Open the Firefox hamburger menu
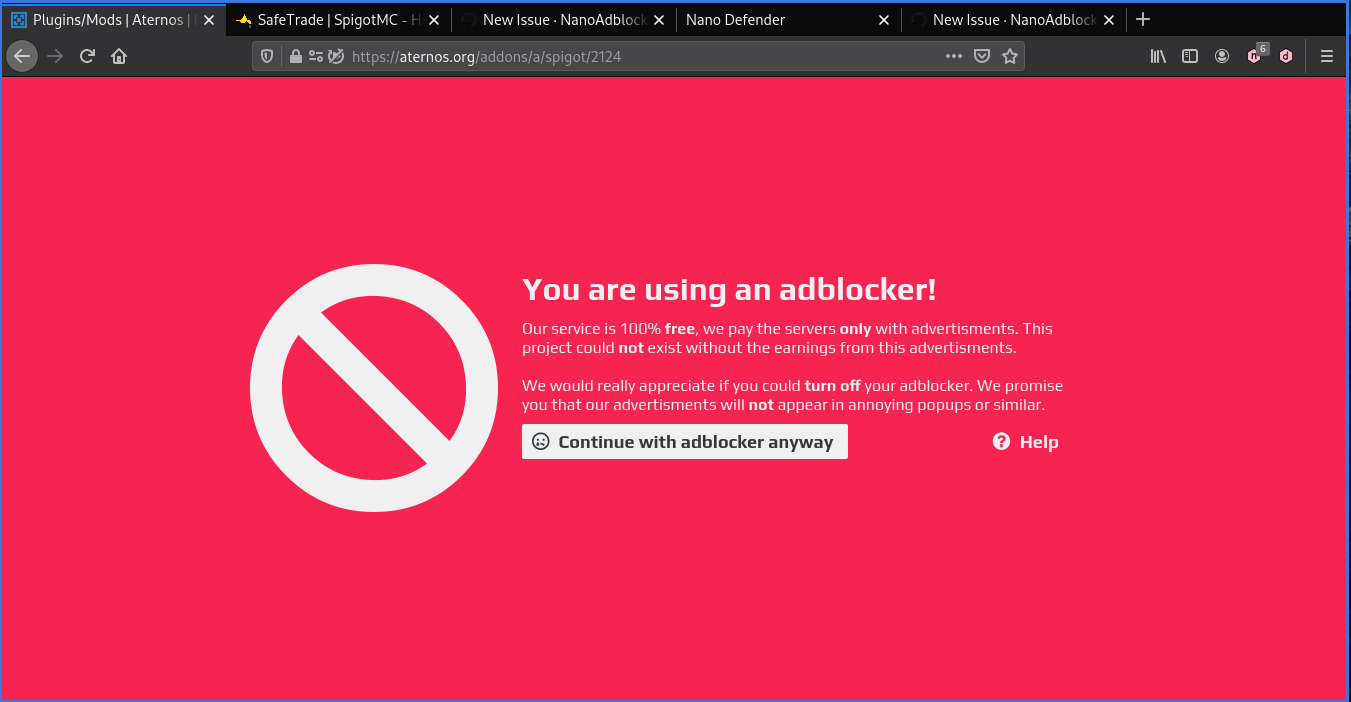This screenshot has height=702, width=1351. pyautogui.click(x=1327, y=56)
